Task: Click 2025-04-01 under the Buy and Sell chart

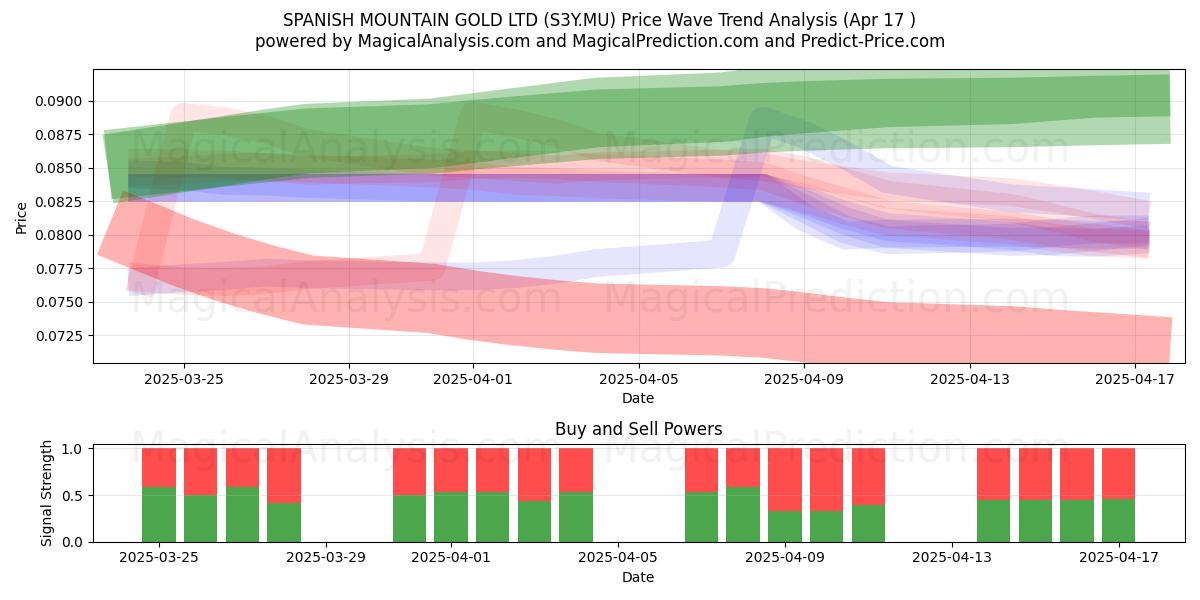Action: coord(451,558)
